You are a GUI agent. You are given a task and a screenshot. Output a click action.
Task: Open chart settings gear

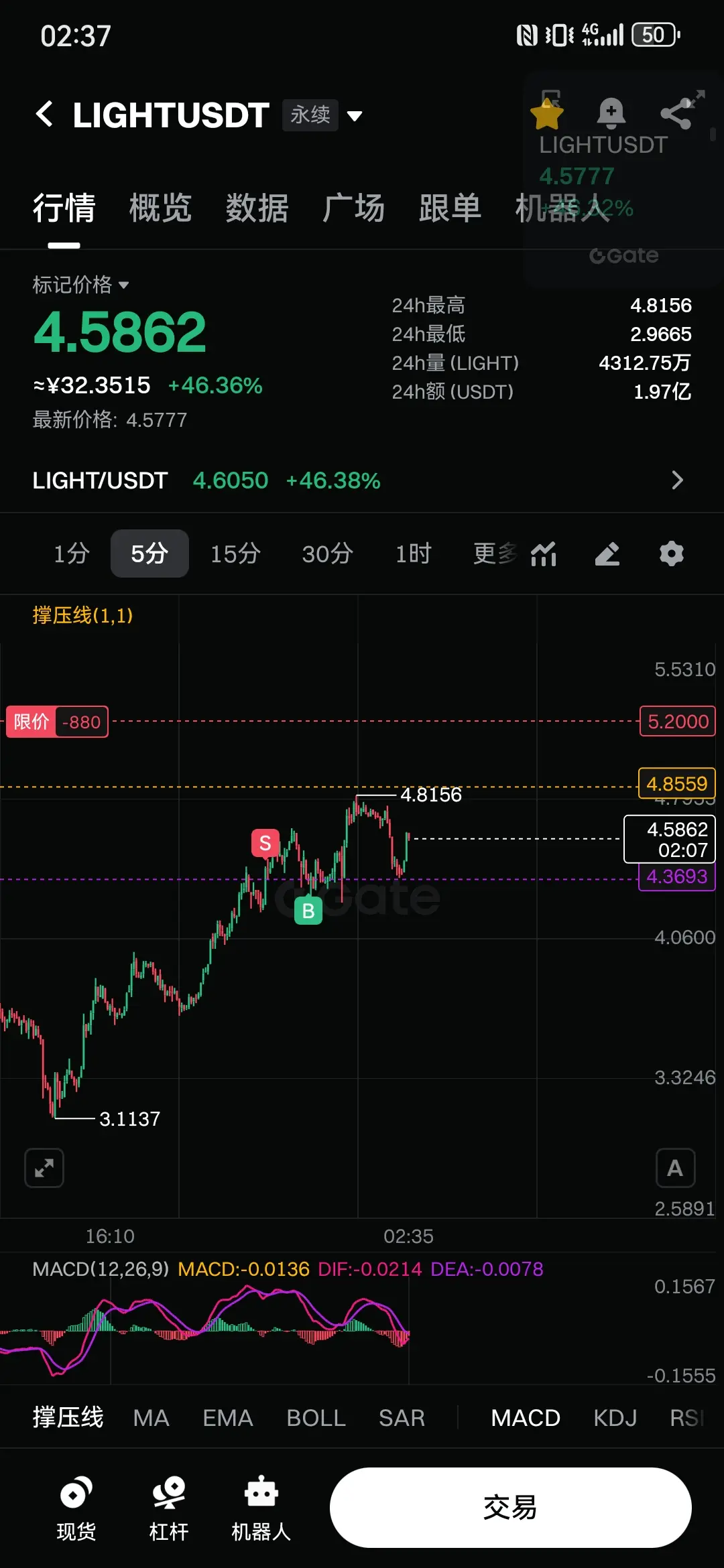coord(671,553)
